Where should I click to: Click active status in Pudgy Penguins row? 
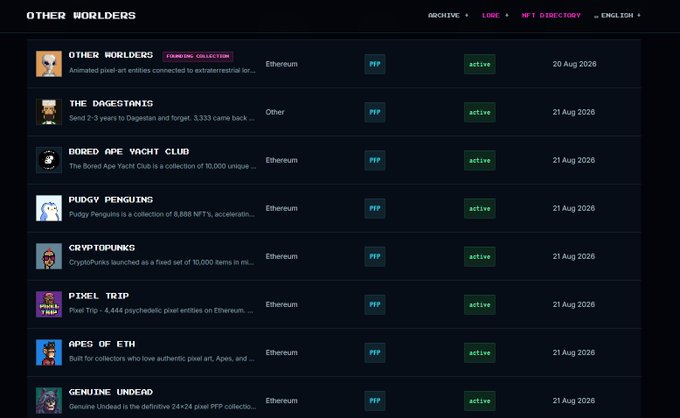tap(480, 209)
